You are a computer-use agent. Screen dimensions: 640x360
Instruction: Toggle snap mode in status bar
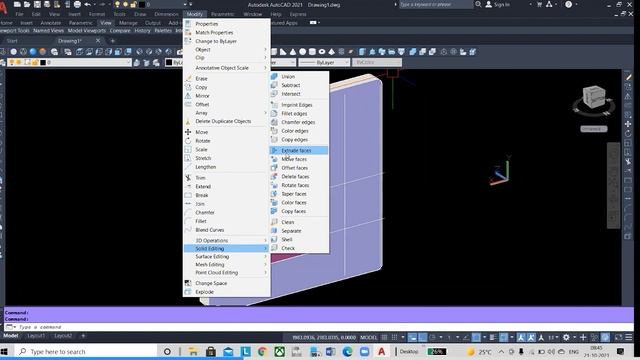click(x=394, y=337)
